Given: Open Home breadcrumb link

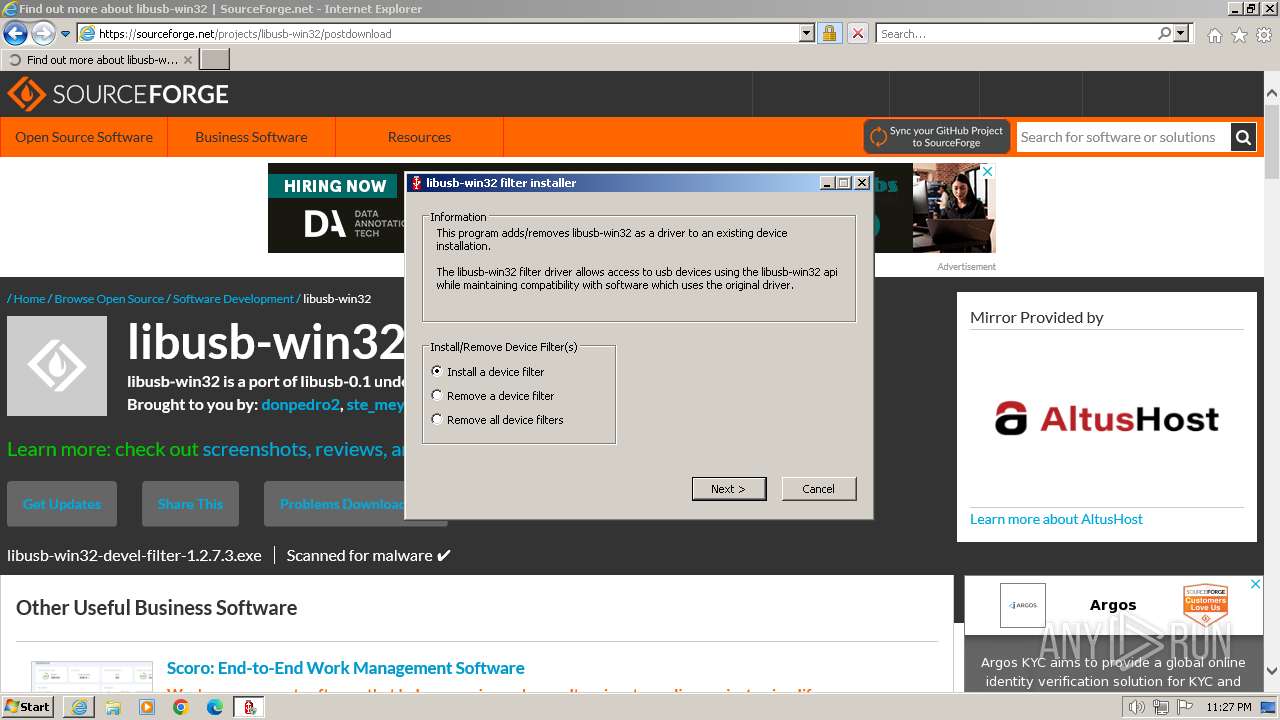Looking at the screenshot, I should pyautogui.click(x=29, y=299).
